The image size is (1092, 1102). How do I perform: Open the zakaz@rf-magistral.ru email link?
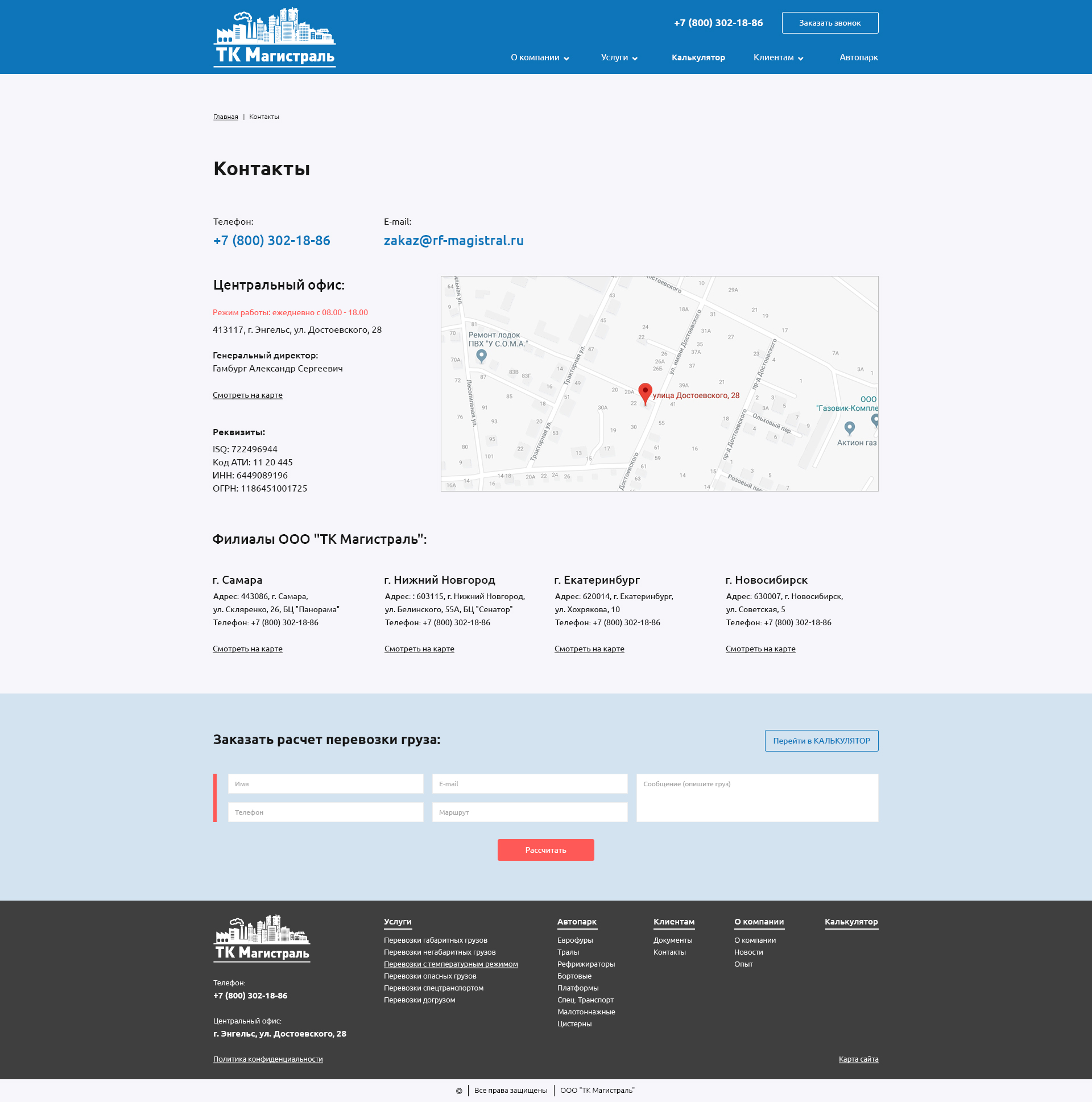pos(453,241)
